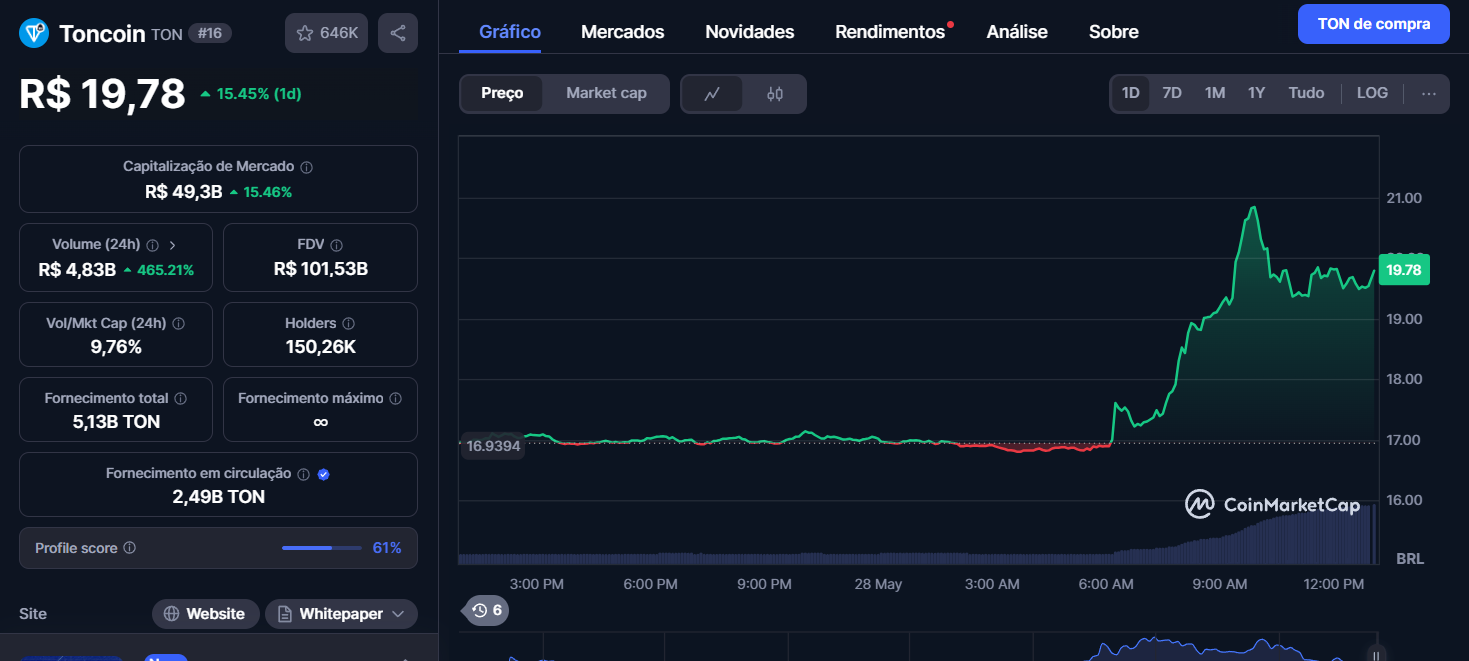The image size is (1469, 661).
Task: Switch to candlestick chart icon
Action: 775,93
